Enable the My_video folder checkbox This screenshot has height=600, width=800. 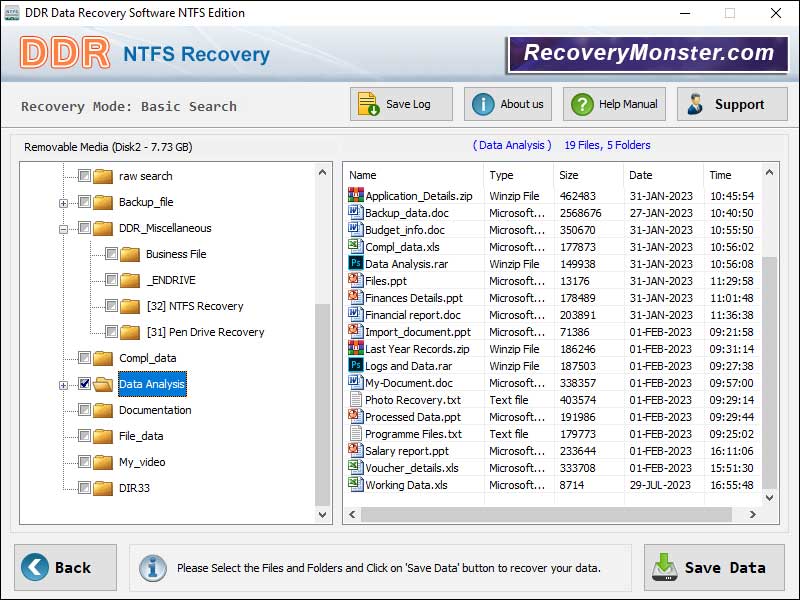85,462
